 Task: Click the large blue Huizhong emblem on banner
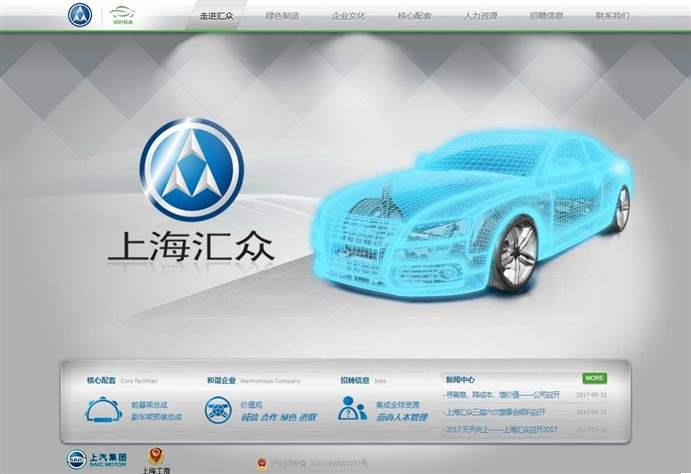click(192, 169)
